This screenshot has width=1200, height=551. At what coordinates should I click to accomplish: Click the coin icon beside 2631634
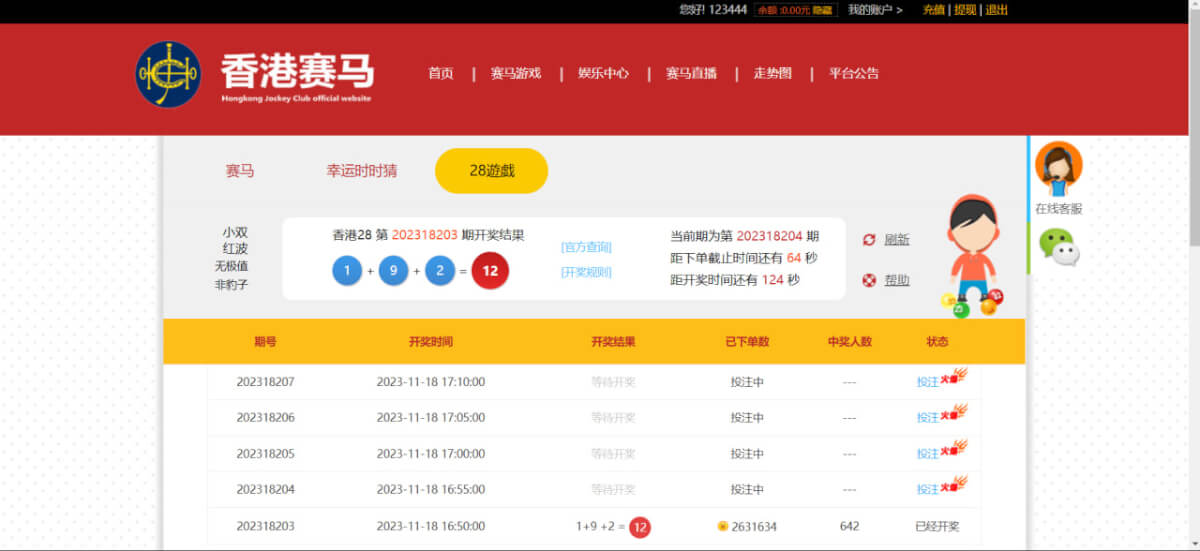tap(722, 526)
